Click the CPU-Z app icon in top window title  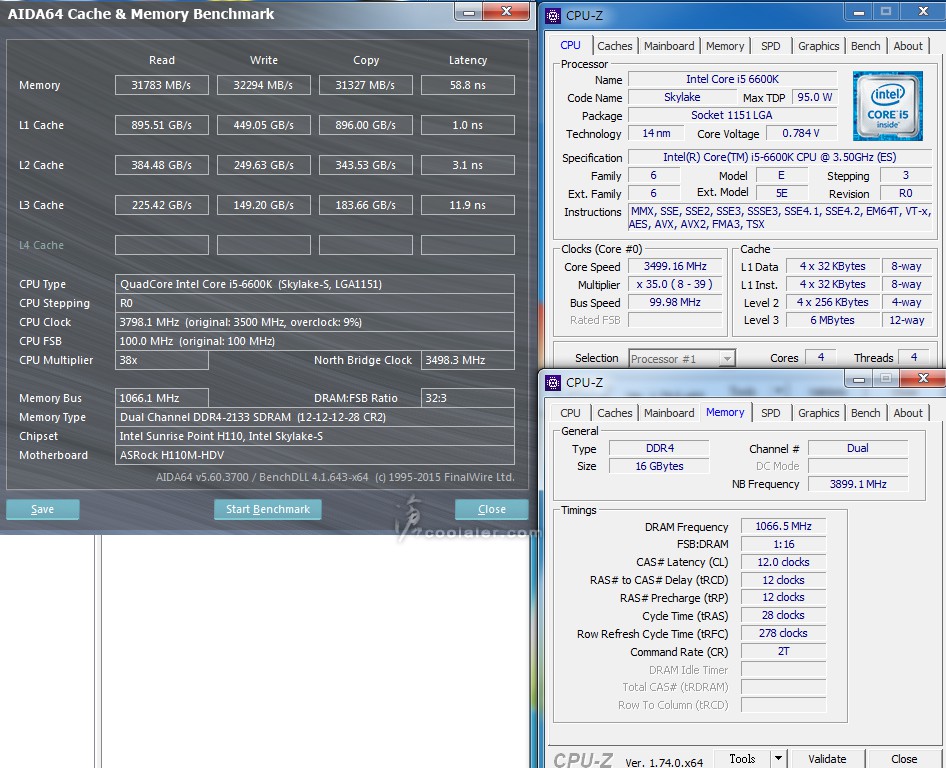[553, 15]
